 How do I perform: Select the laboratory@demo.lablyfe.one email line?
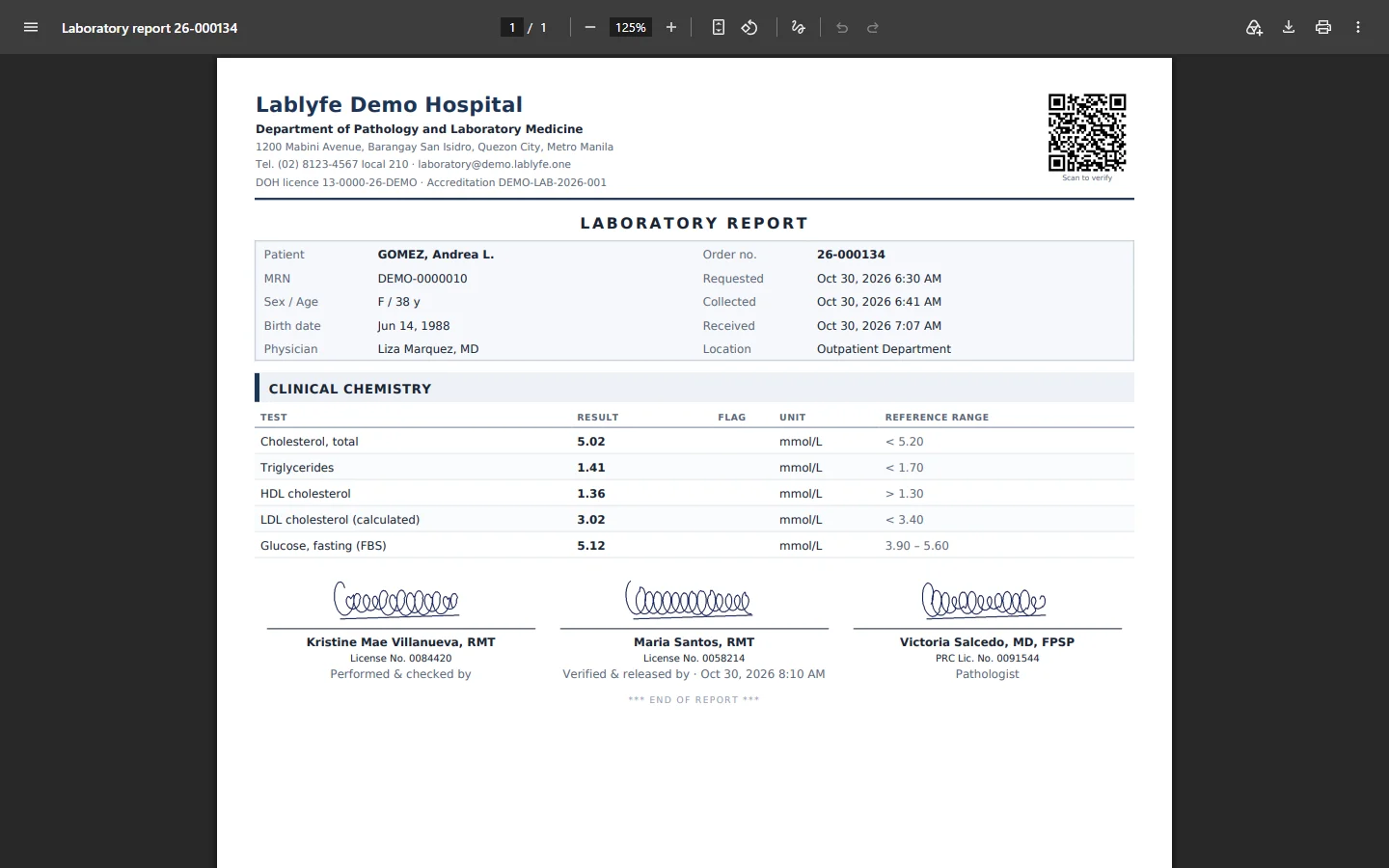[494, 164]
